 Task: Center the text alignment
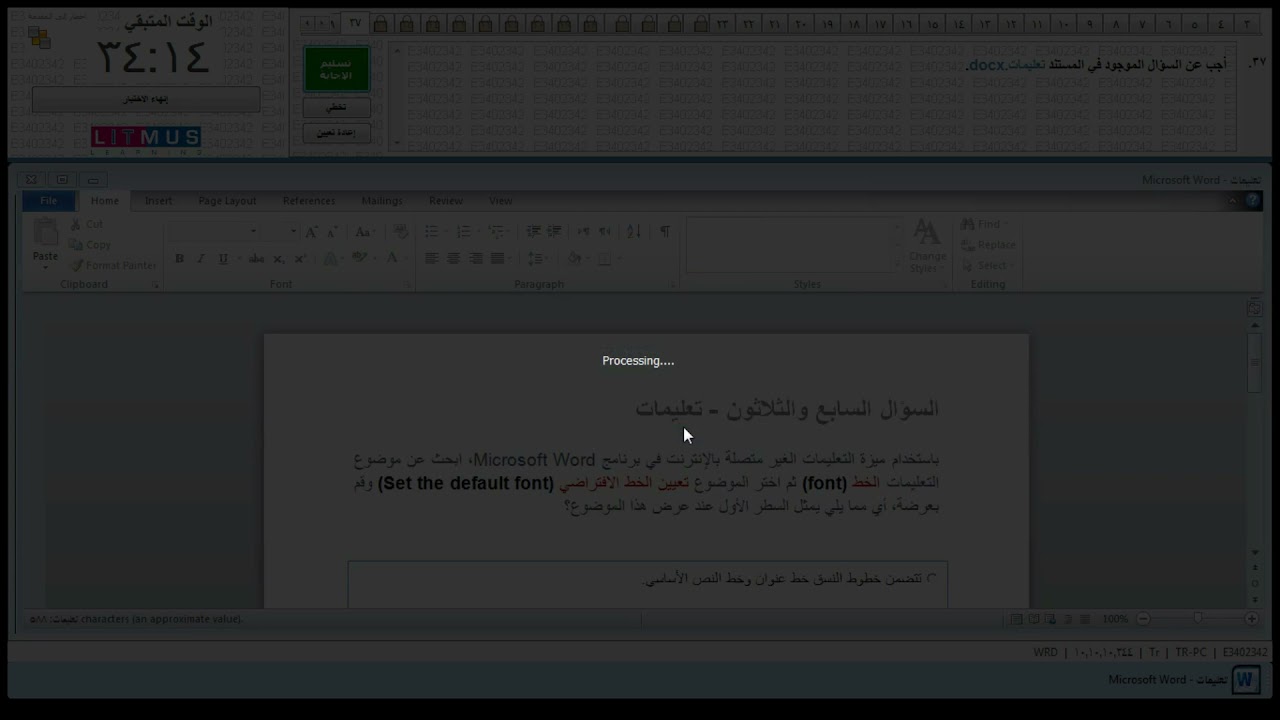click(454, 258)
